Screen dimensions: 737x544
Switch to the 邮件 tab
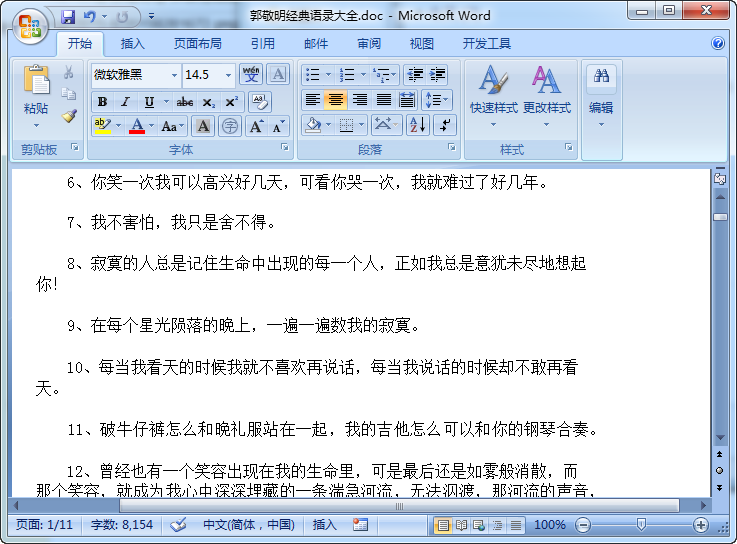click(x=316, y=44)
